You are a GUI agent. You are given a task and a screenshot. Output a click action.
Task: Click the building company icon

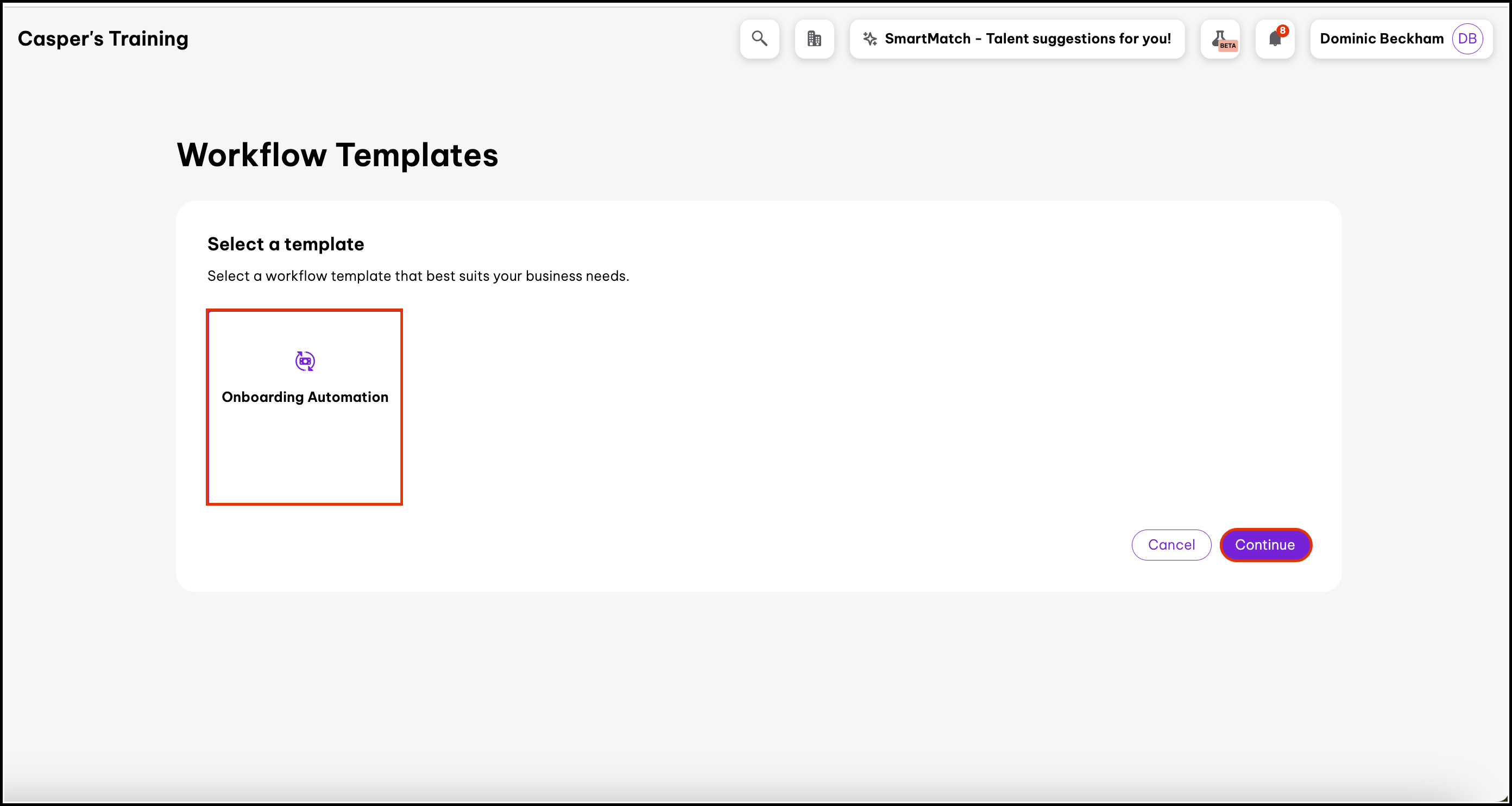click(814, 39)
